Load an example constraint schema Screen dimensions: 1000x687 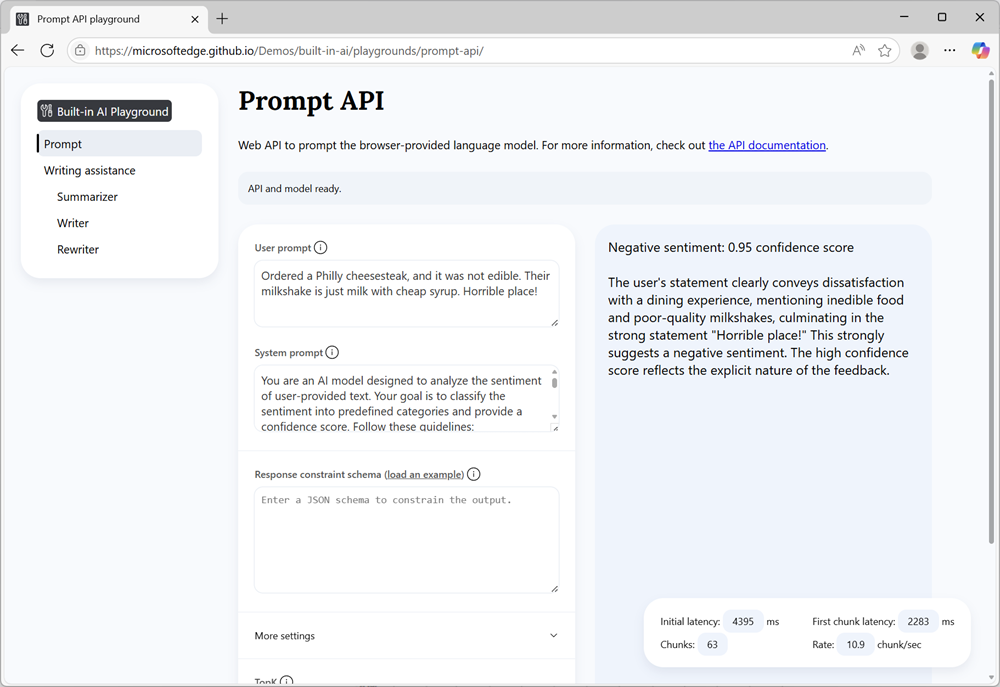click(x=424, y=475)
